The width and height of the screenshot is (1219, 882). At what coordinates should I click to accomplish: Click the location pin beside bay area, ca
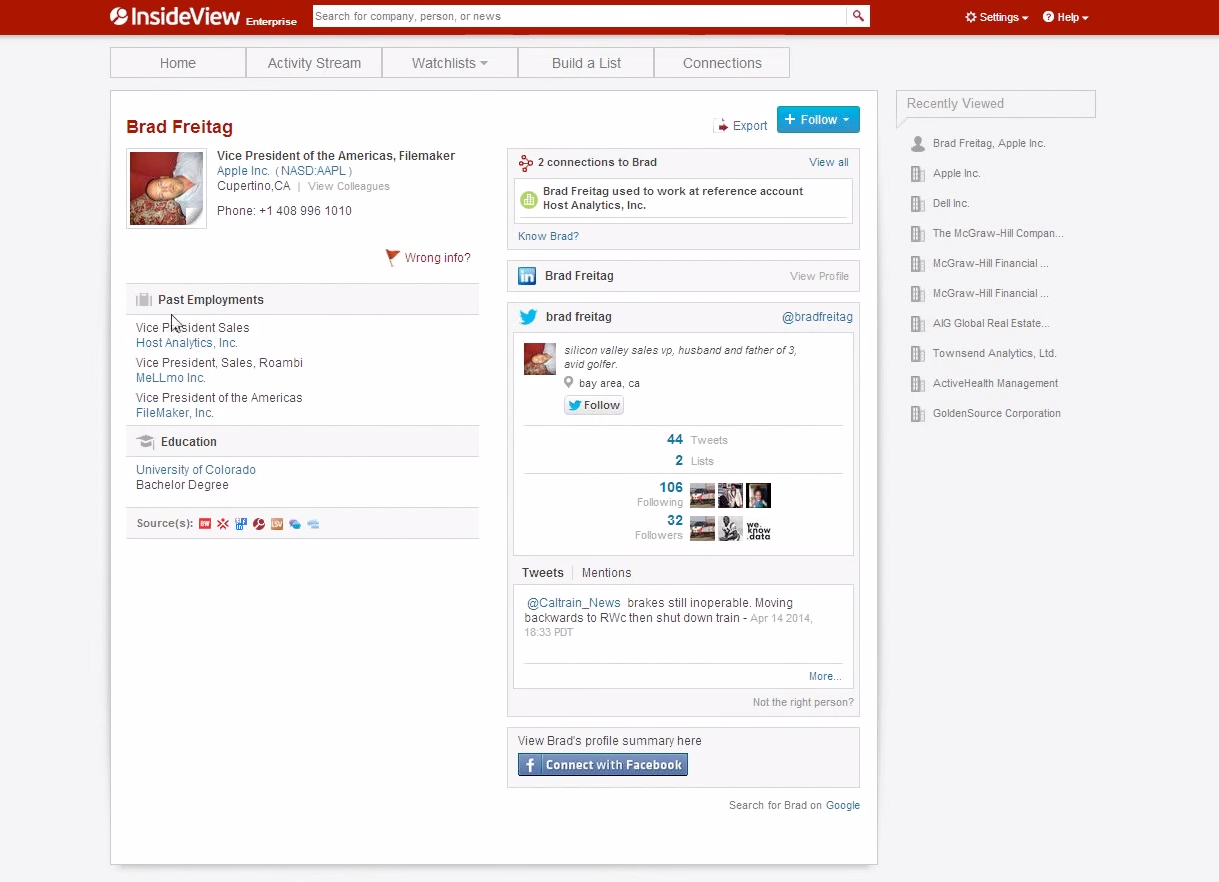point(567,382)
